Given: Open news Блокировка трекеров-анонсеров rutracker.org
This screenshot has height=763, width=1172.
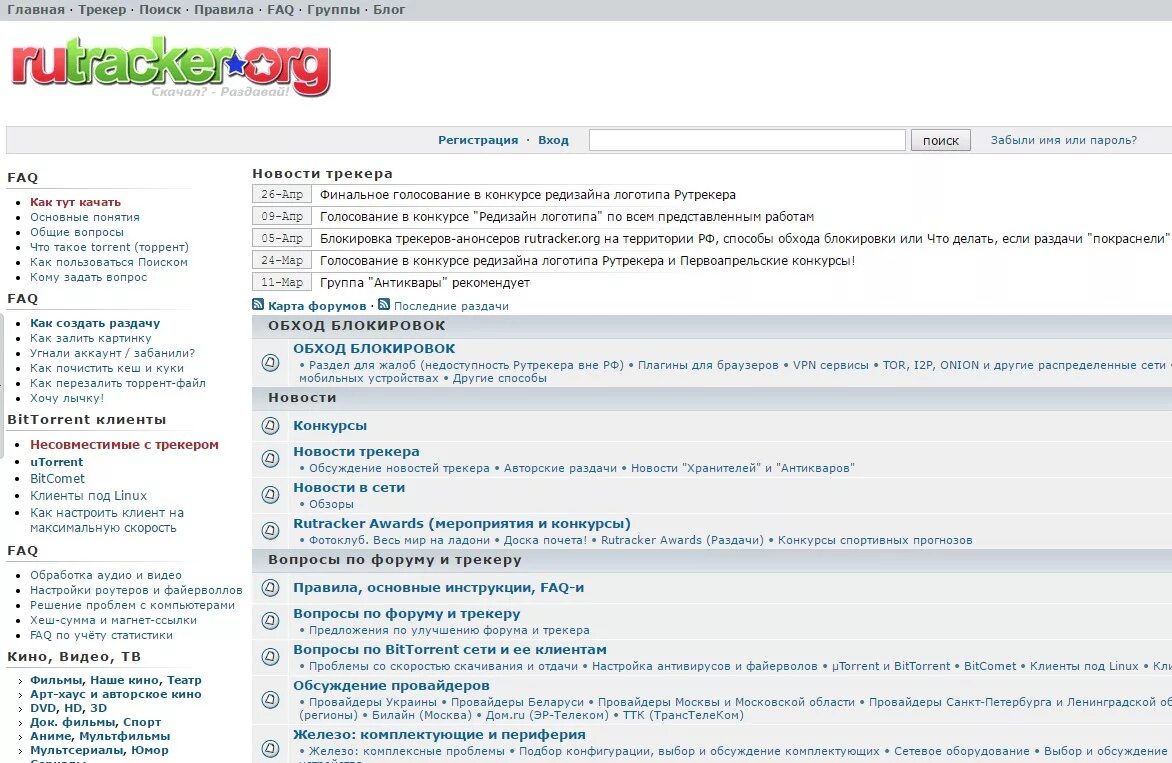Looking at the screenshot, I should (744, 238).
